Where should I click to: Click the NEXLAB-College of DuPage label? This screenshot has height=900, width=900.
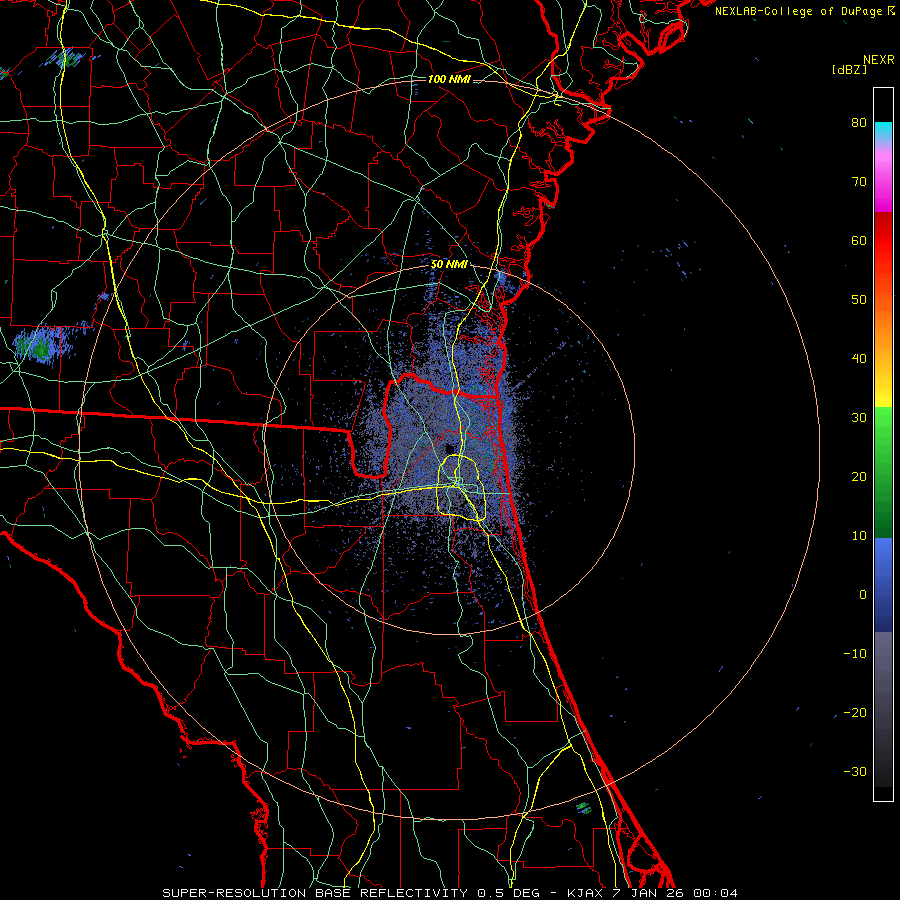pos(799,11)
